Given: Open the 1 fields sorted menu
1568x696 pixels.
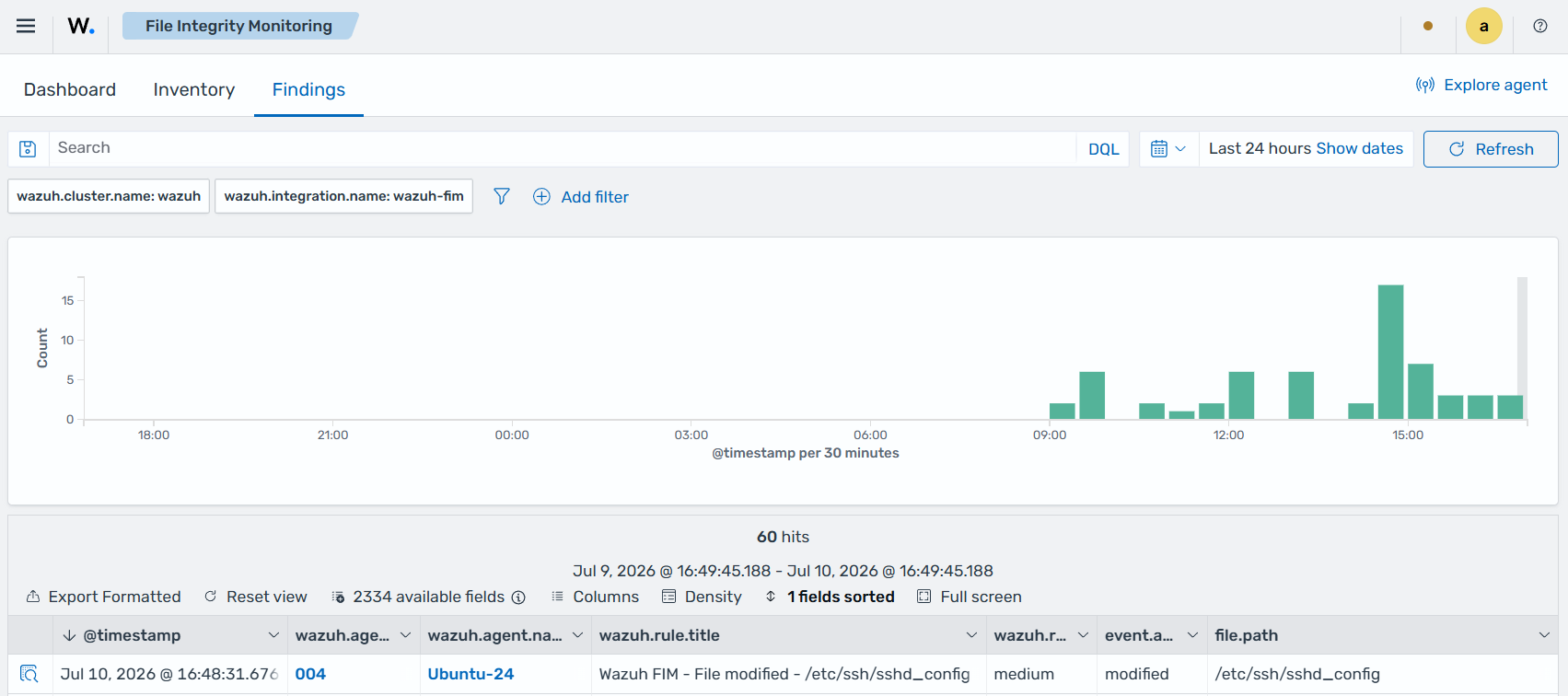Looking at the screenshot, I should [830, 597].
